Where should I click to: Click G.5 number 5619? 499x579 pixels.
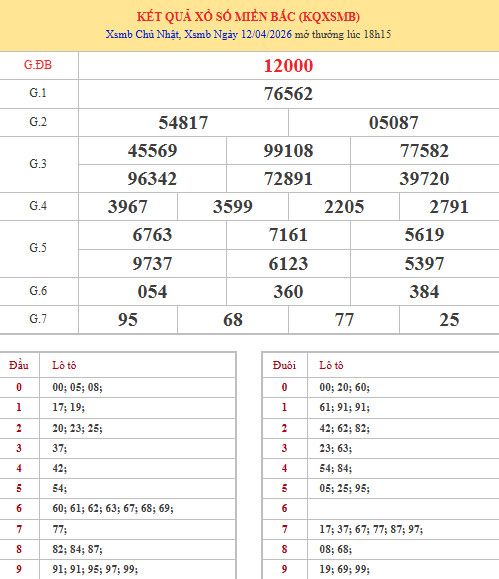point(424,235)
